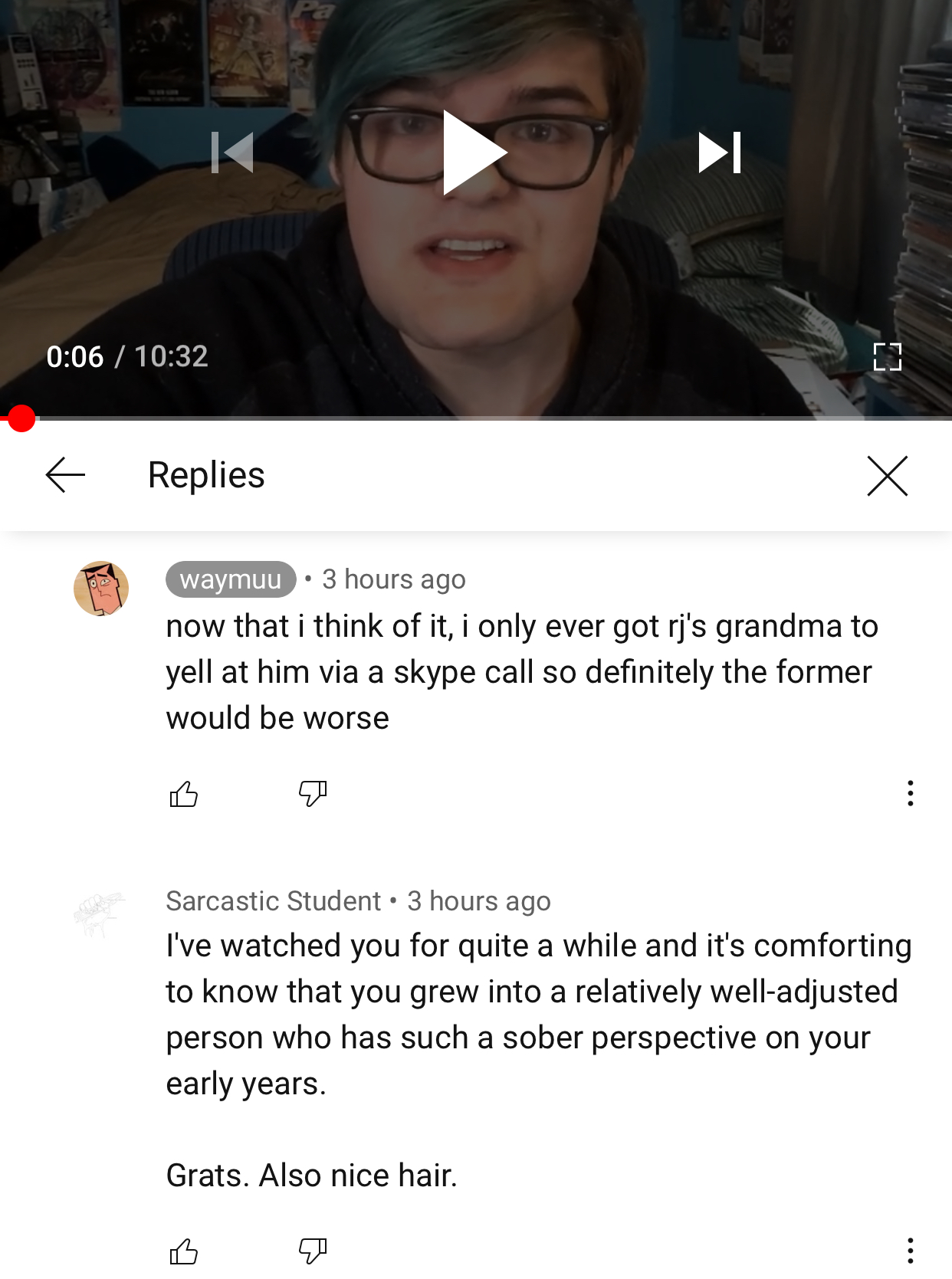Tap the Replies header title
Viewport: 952px width, 1279px height.
(x=206, y=475)
